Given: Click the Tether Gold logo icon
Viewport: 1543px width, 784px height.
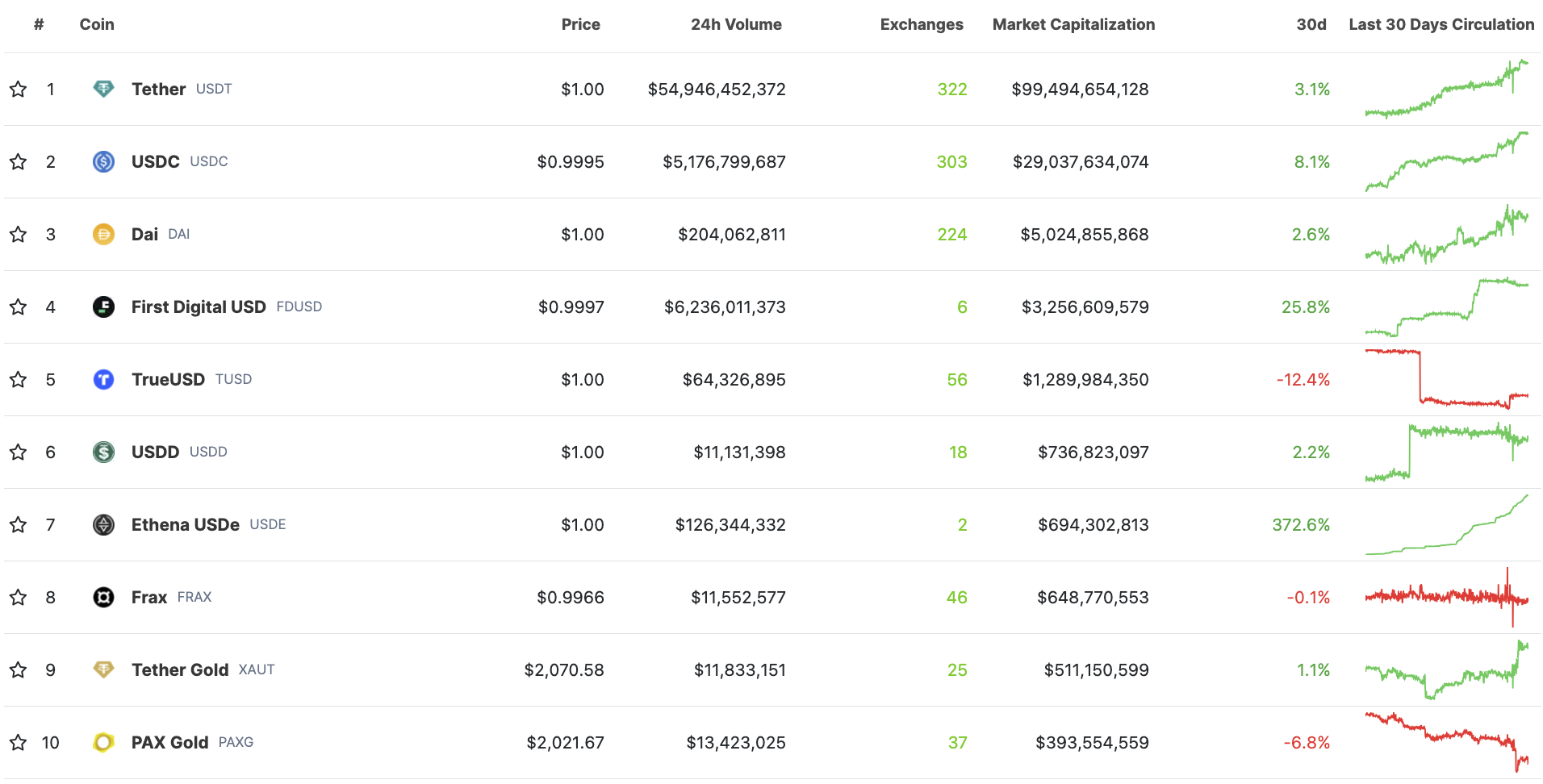Looking at the screenshot, I should pos(103,669).
